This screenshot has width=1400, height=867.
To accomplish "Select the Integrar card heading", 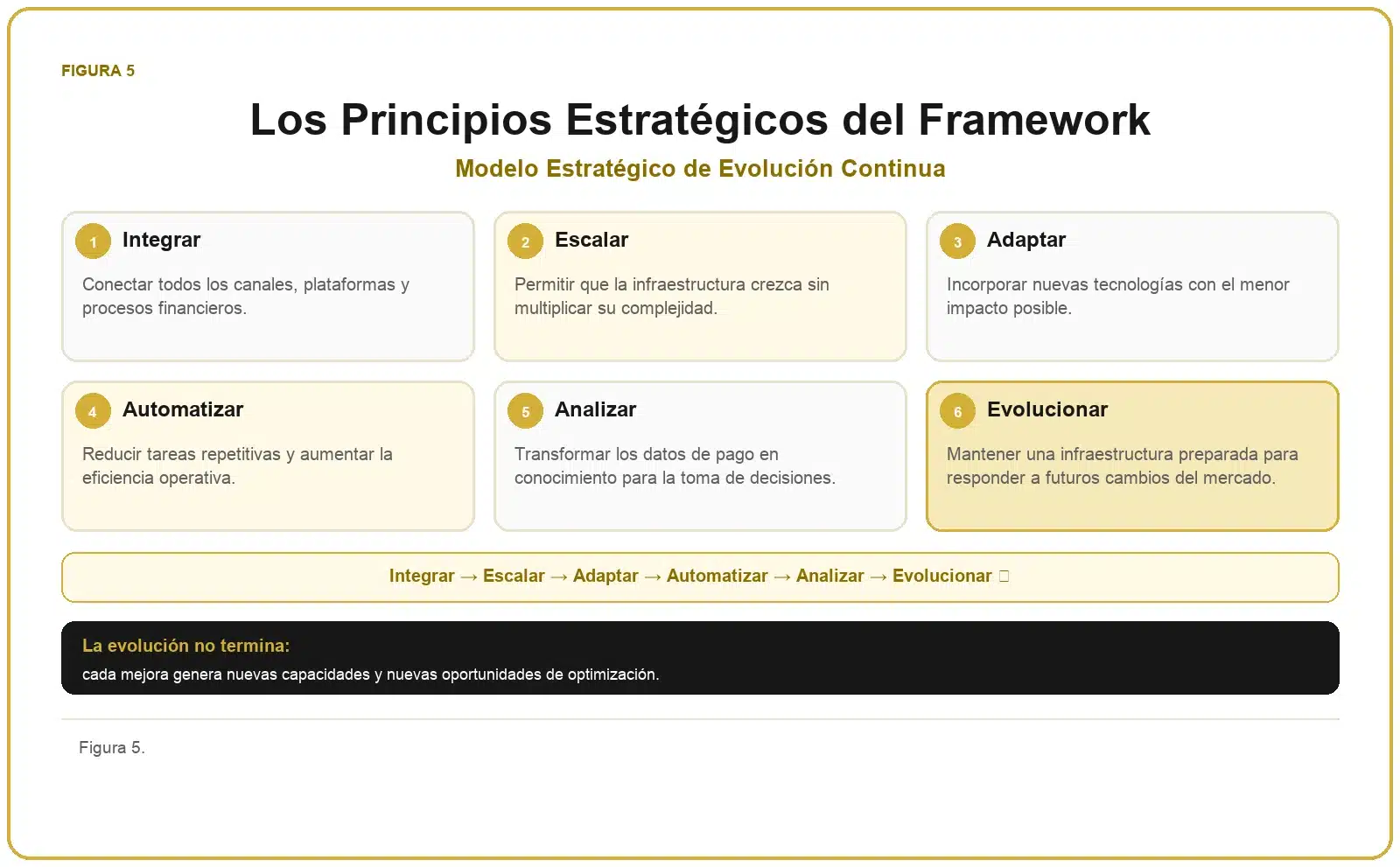I will coord(161,240).
